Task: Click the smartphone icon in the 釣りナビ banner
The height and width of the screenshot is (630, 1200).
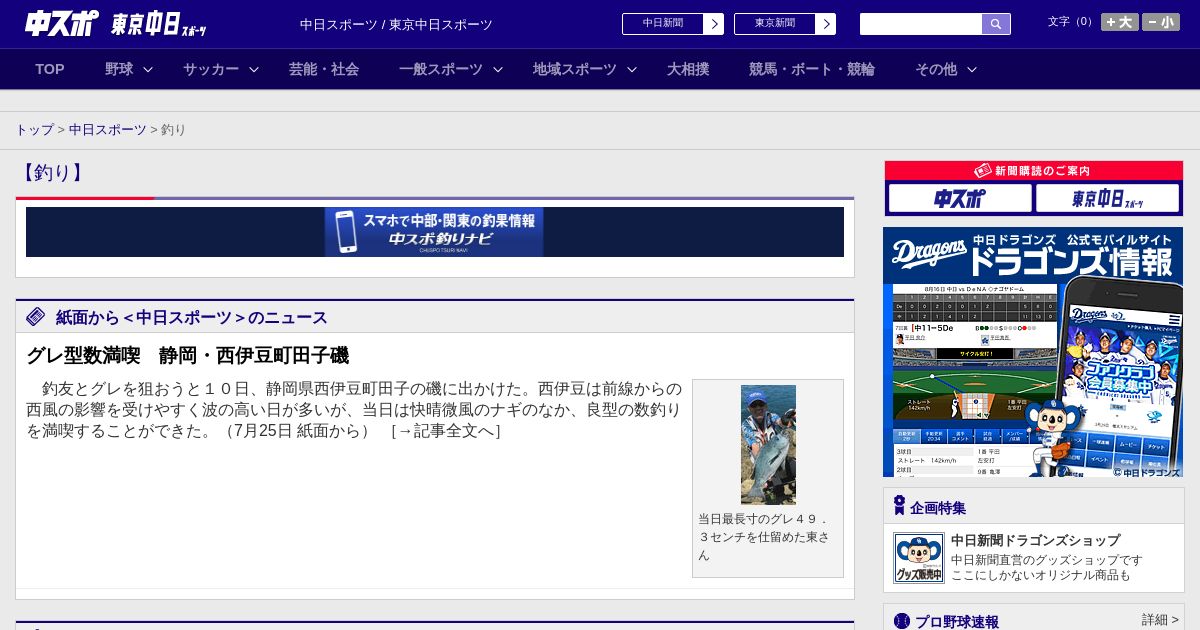Action: pos(347,232)
